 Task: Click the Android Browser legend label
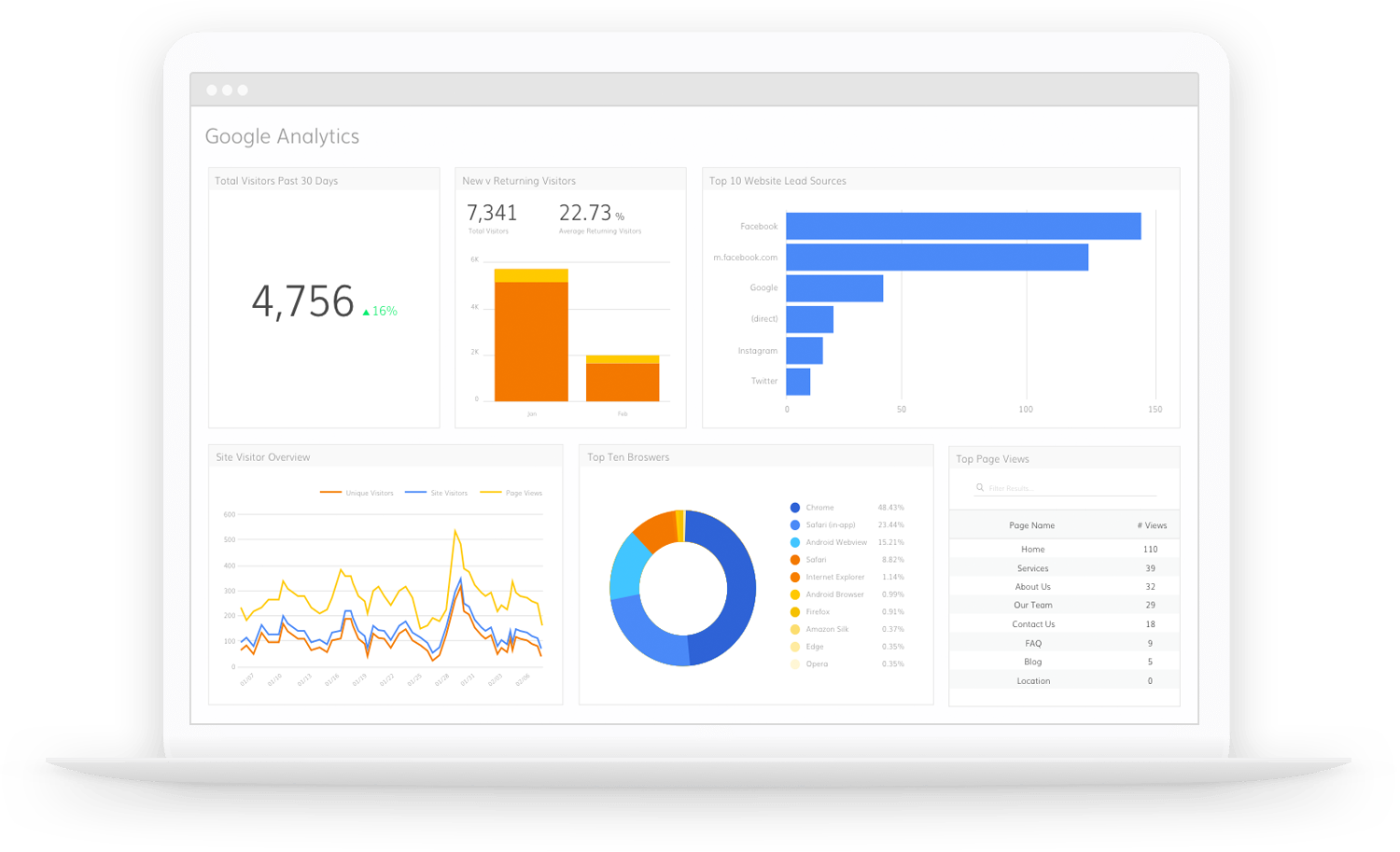point(835,594)
